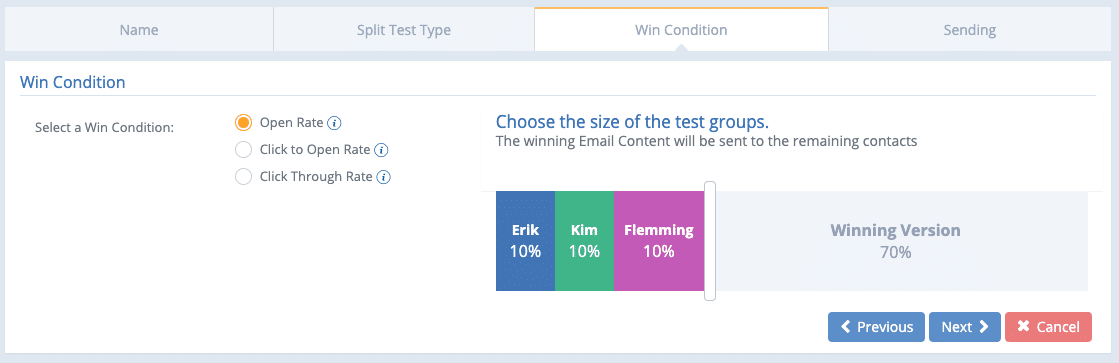Click the green Kim 10% test group block

click(584, 241)
